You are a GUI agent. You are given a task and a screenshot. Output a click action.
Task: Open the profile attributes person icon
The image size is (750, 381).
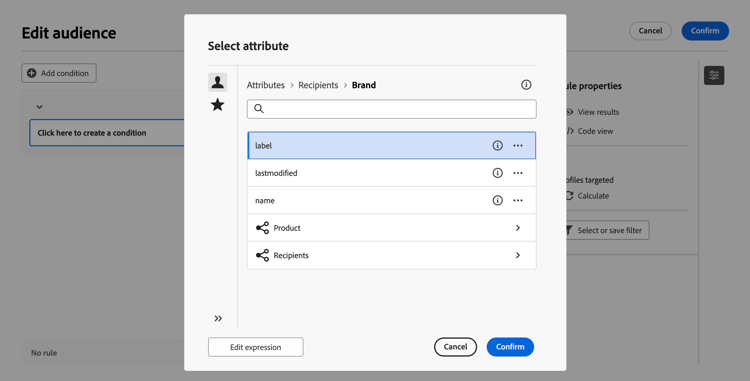pyautogui.click(x=218, y=82)
